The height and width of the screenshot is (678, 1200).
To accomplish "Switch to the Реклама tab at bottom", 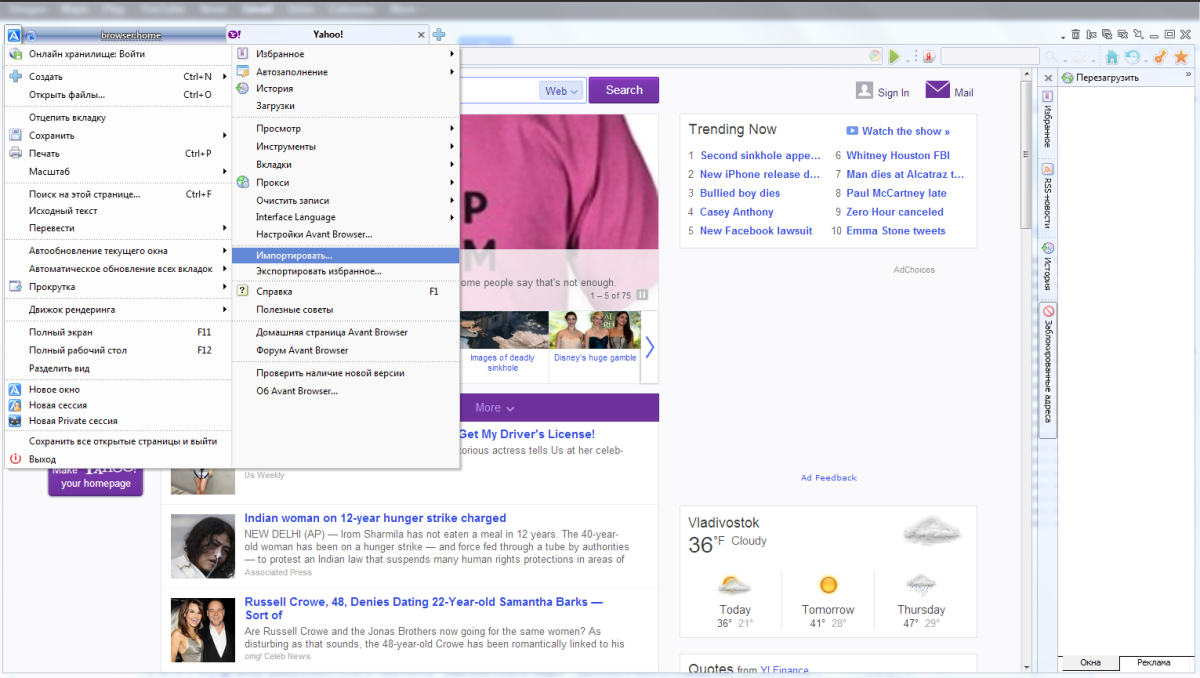I will point(1153,663).
